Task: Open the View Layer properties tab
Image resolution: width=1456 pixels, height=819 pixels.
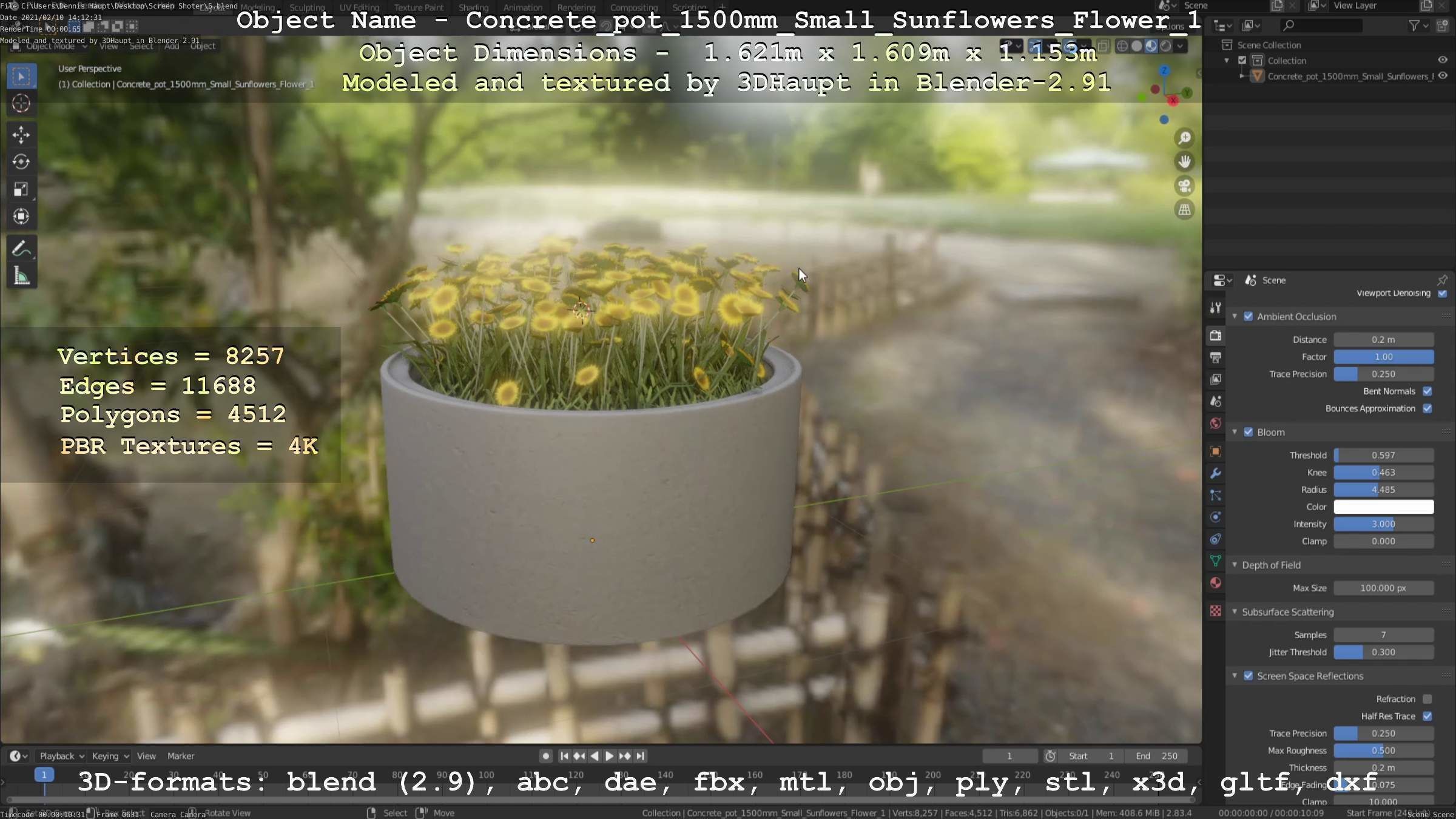Action: coord(1216,379)
